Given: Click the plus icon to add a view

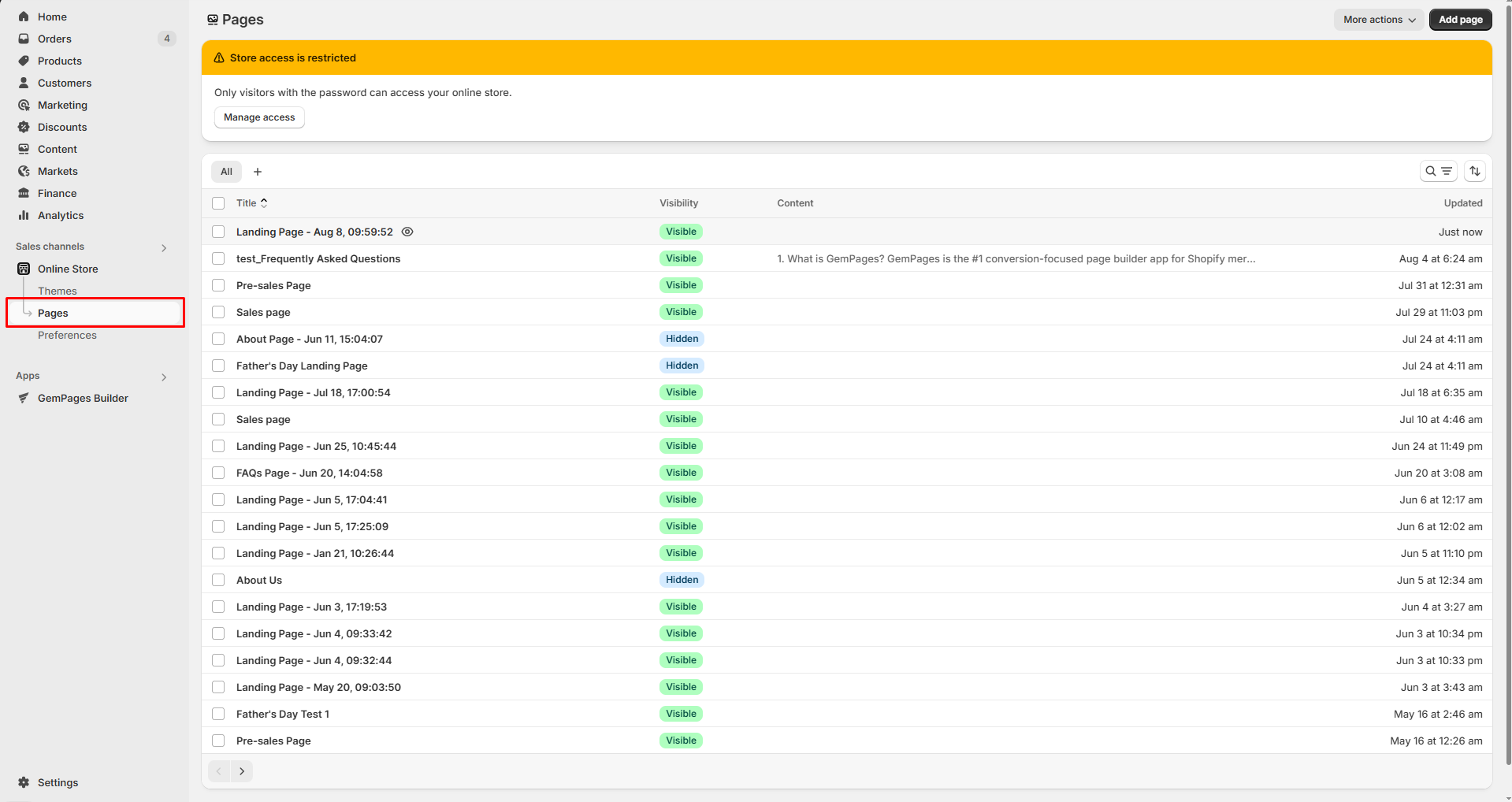Looking at the screenshot, I should click(x=258, y=172).
